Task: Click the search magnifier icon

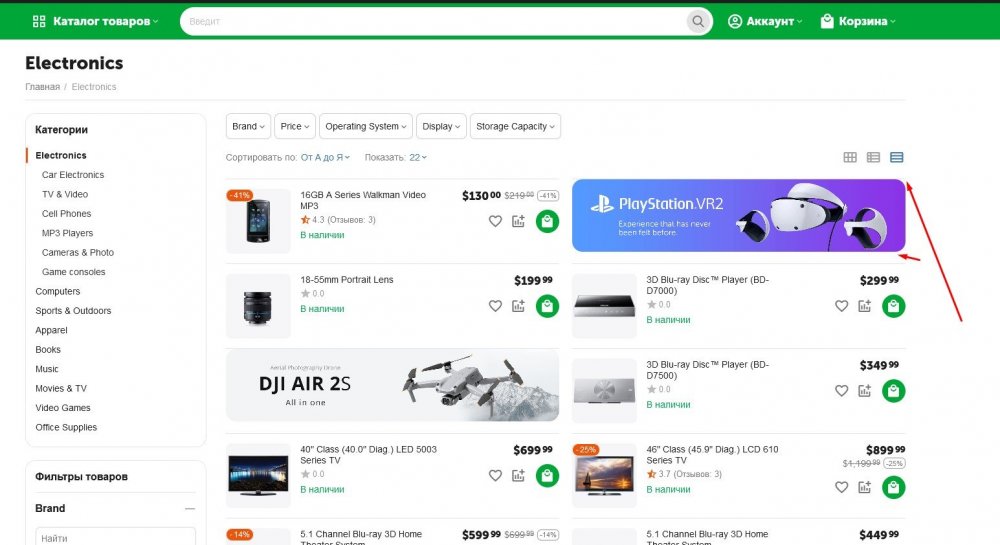Action: (x=698, y=21)
